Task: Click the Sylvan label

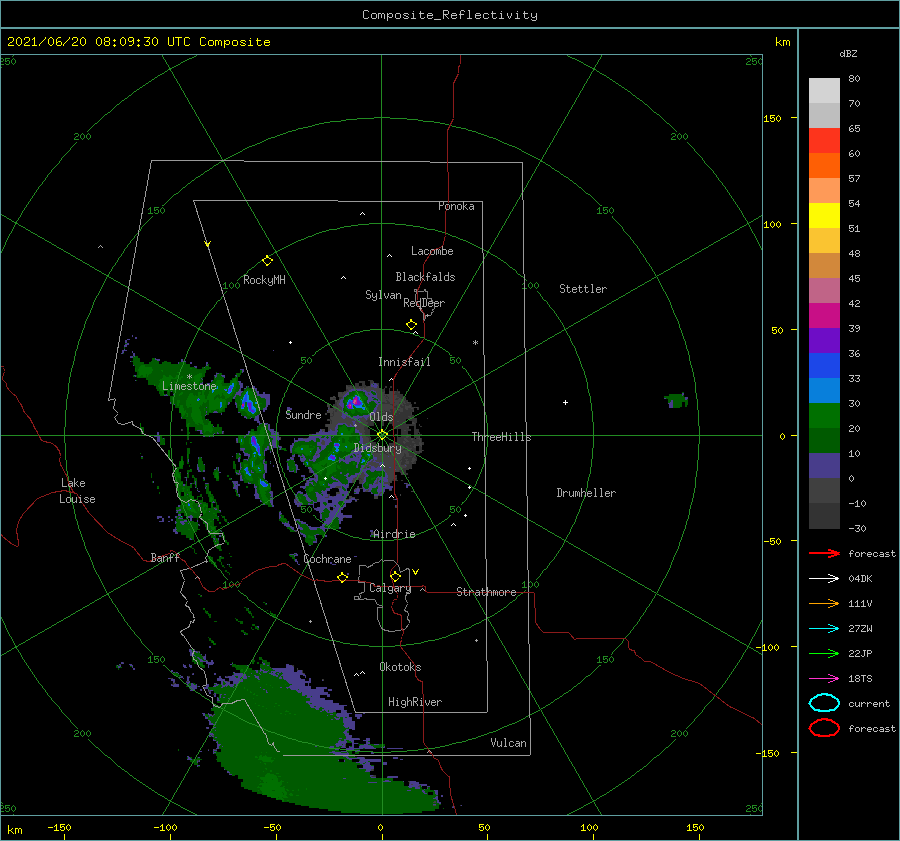Action: pos(383,295)
